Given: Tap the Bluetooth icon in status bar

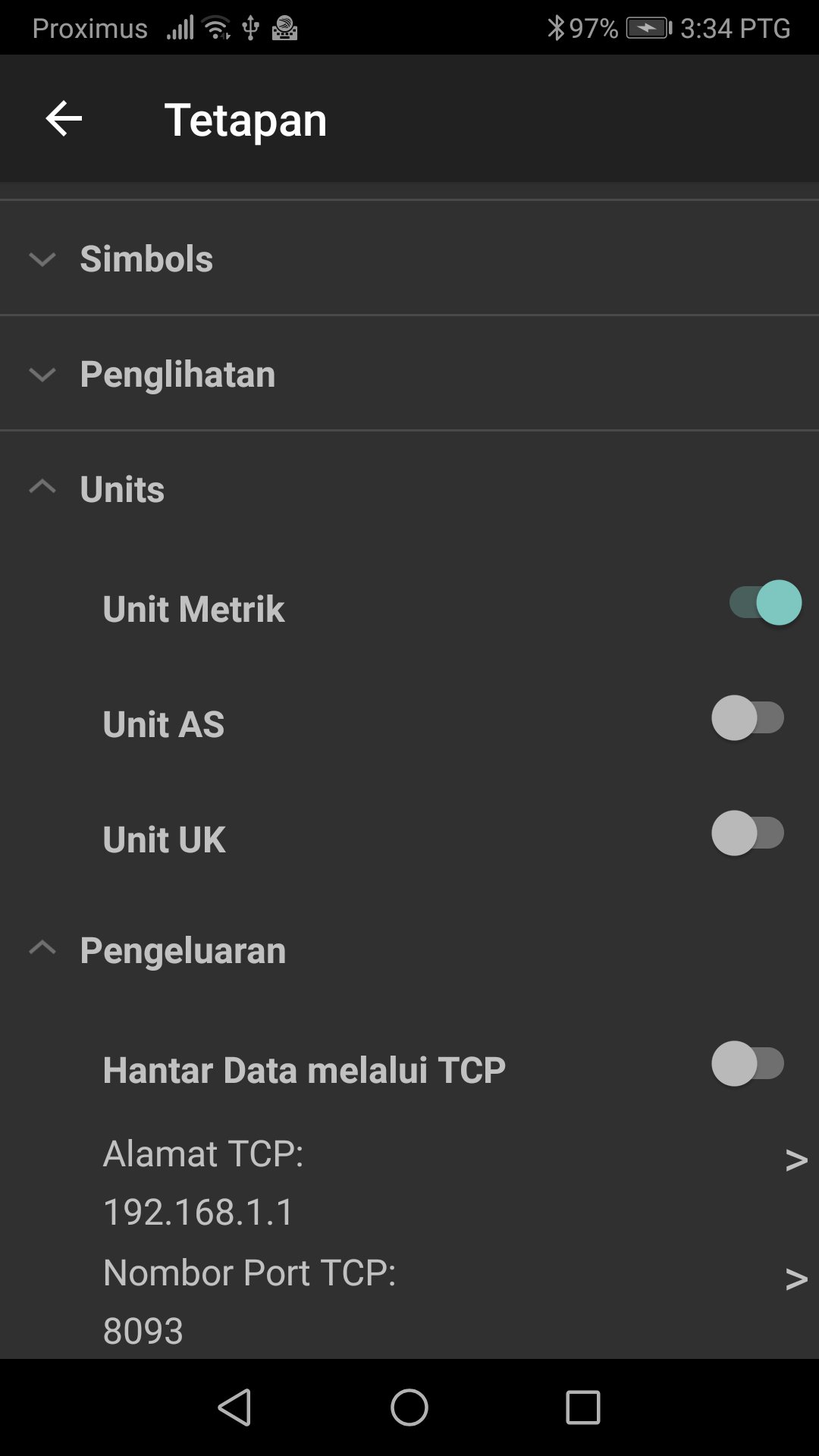Looking at the screenshot, I should click(x=556, y=28).
